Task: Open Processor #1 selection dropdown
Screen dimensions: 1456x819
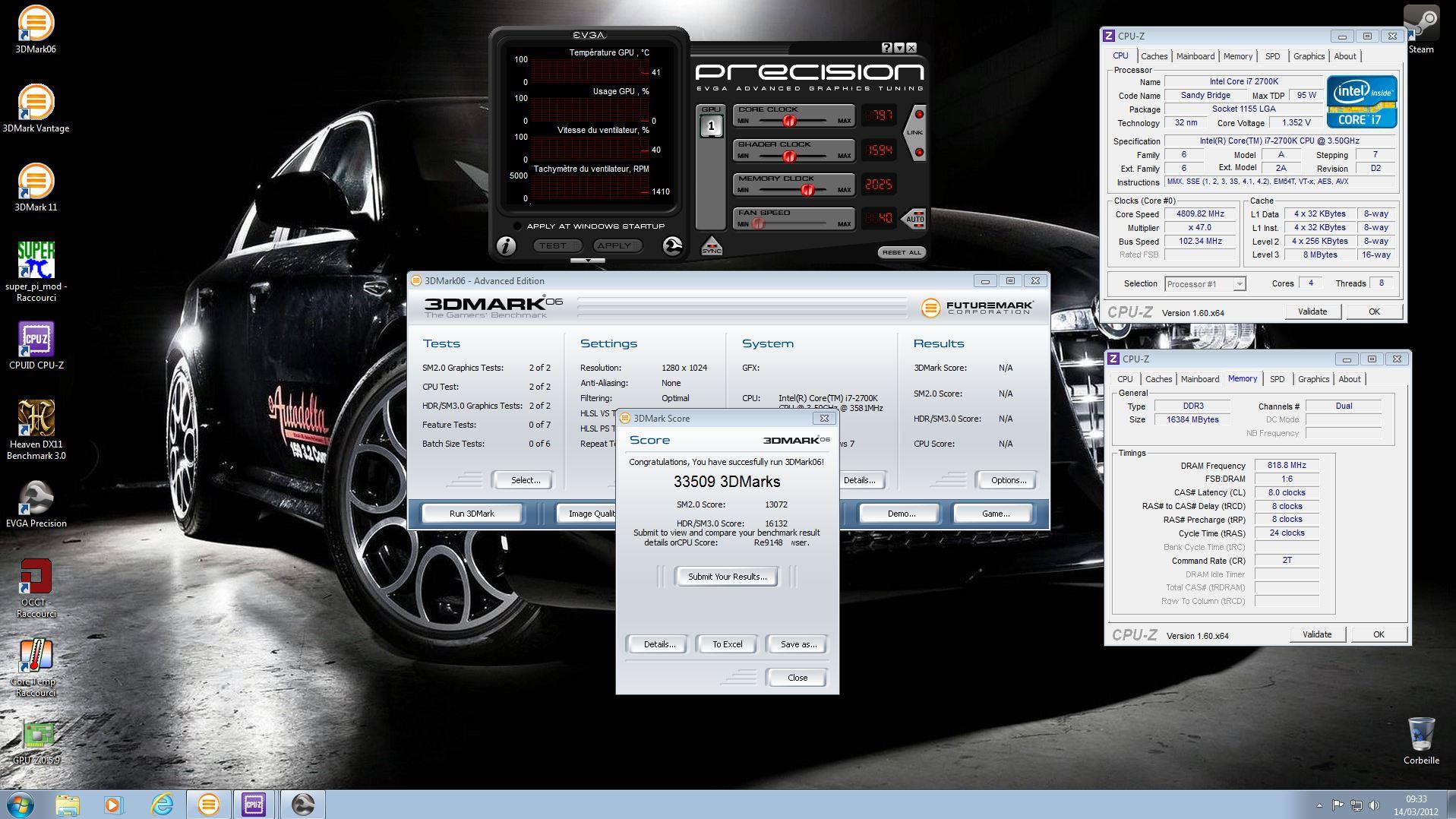Action: click(1205, 283)
